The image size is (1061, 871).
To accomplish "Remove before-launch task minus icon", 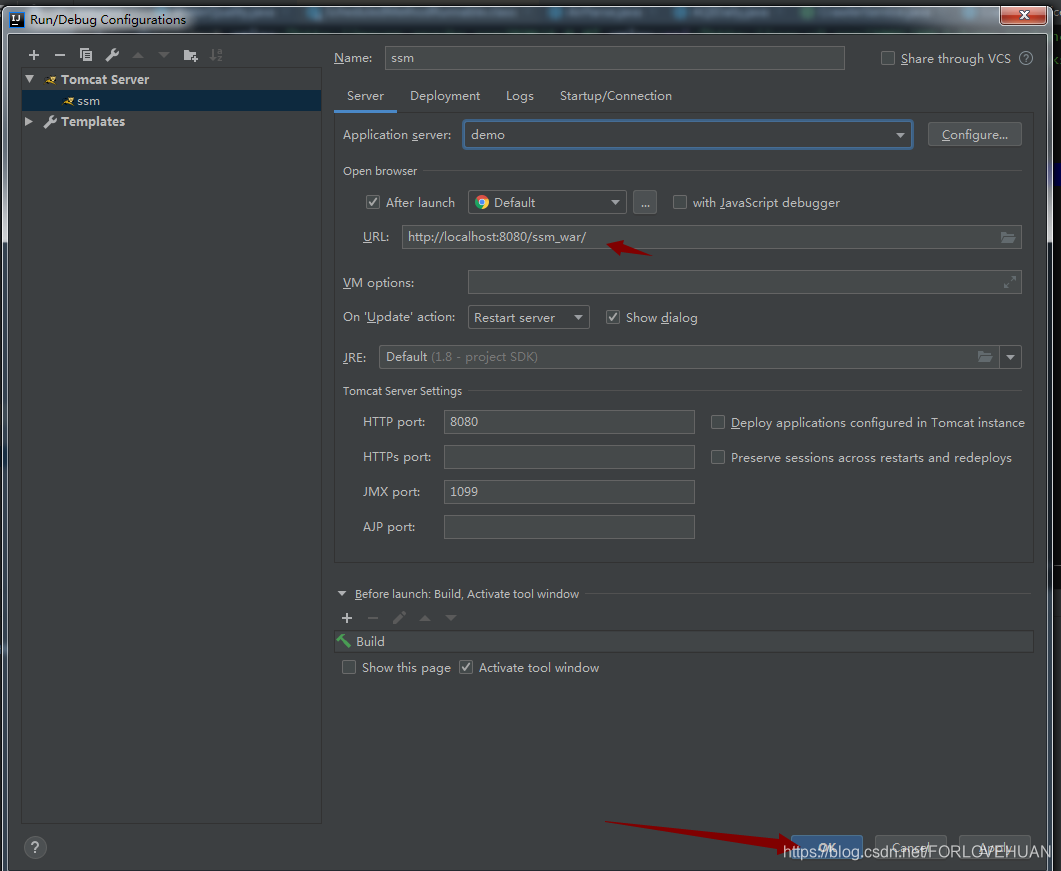I will coord(373,618).
